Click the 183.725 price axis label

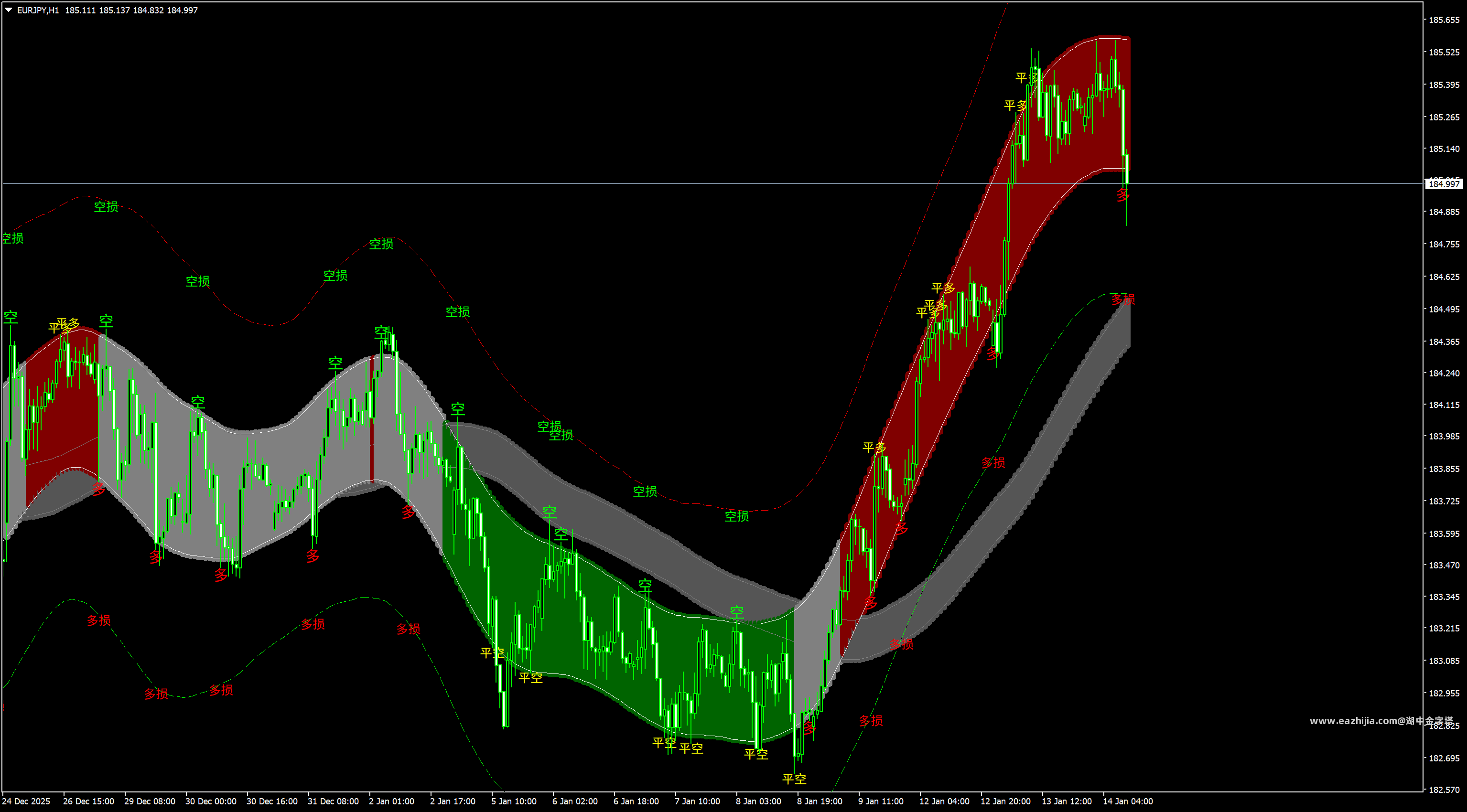click(1444, 502)
